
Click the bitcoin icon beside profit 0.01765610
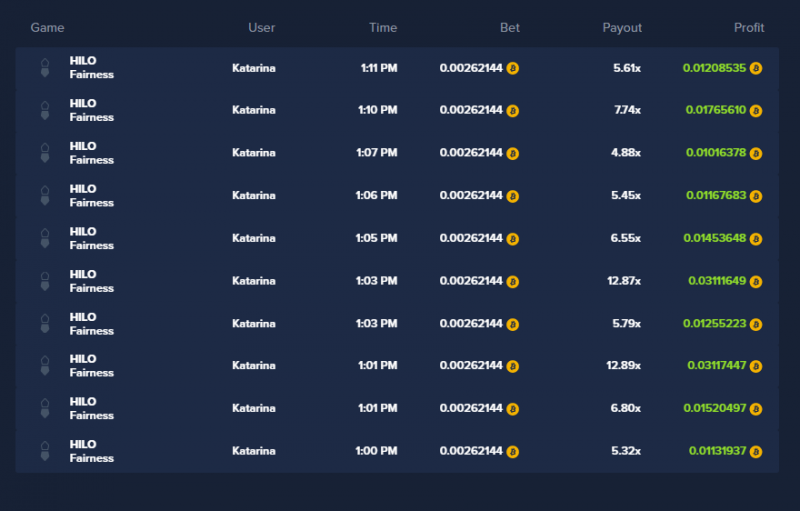point(756,111)
